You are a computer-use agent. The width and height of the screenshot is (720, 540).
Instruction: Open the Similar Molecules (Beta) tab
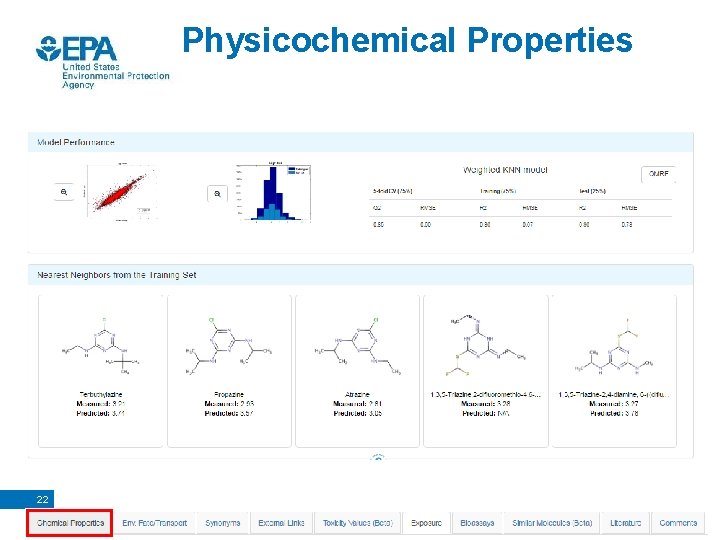point(552,523)
